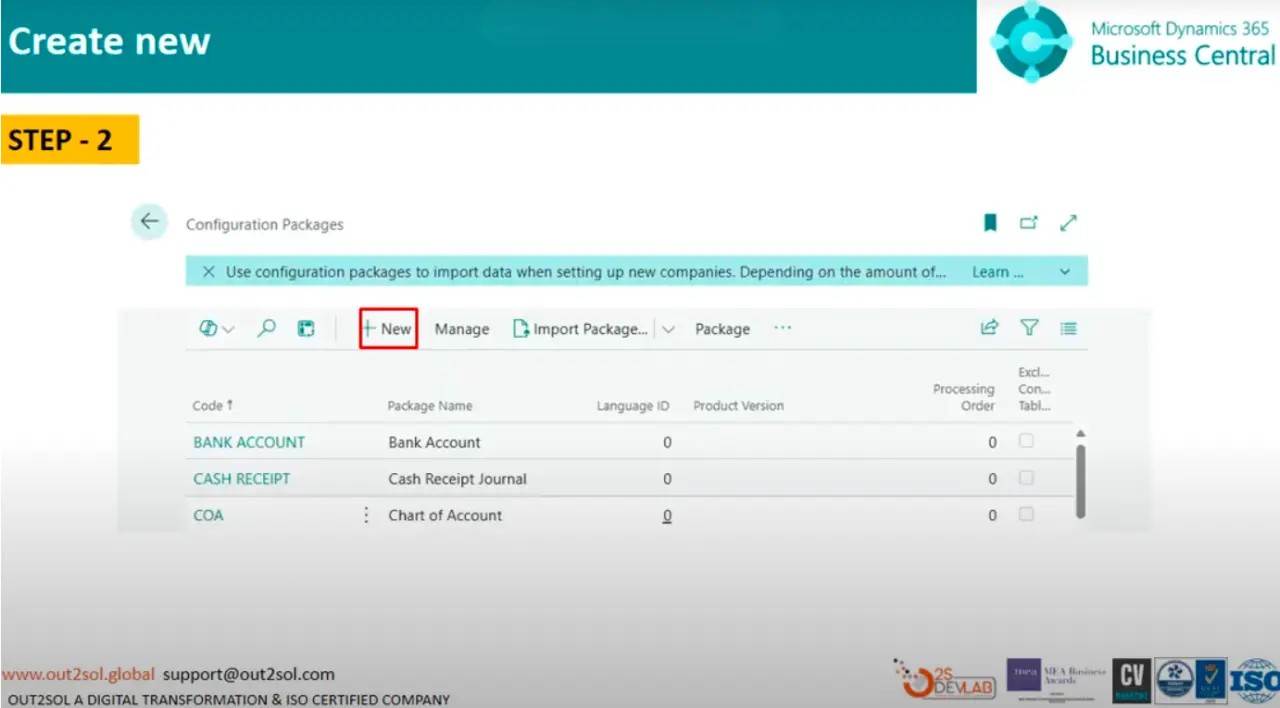Screen dimensions: 1280x708
Task: Click the bookmark icon
Action: click(x=990, y=223)
